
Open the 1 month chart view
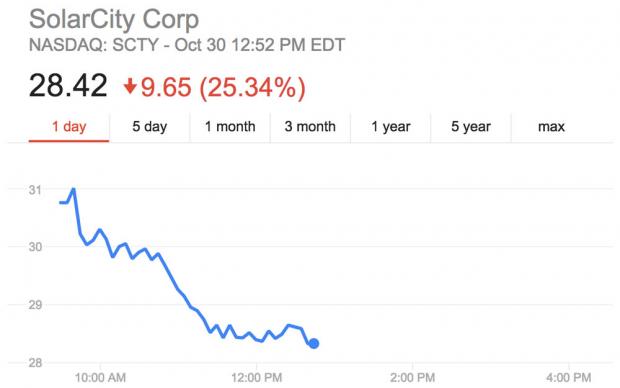tap(230, 127)
